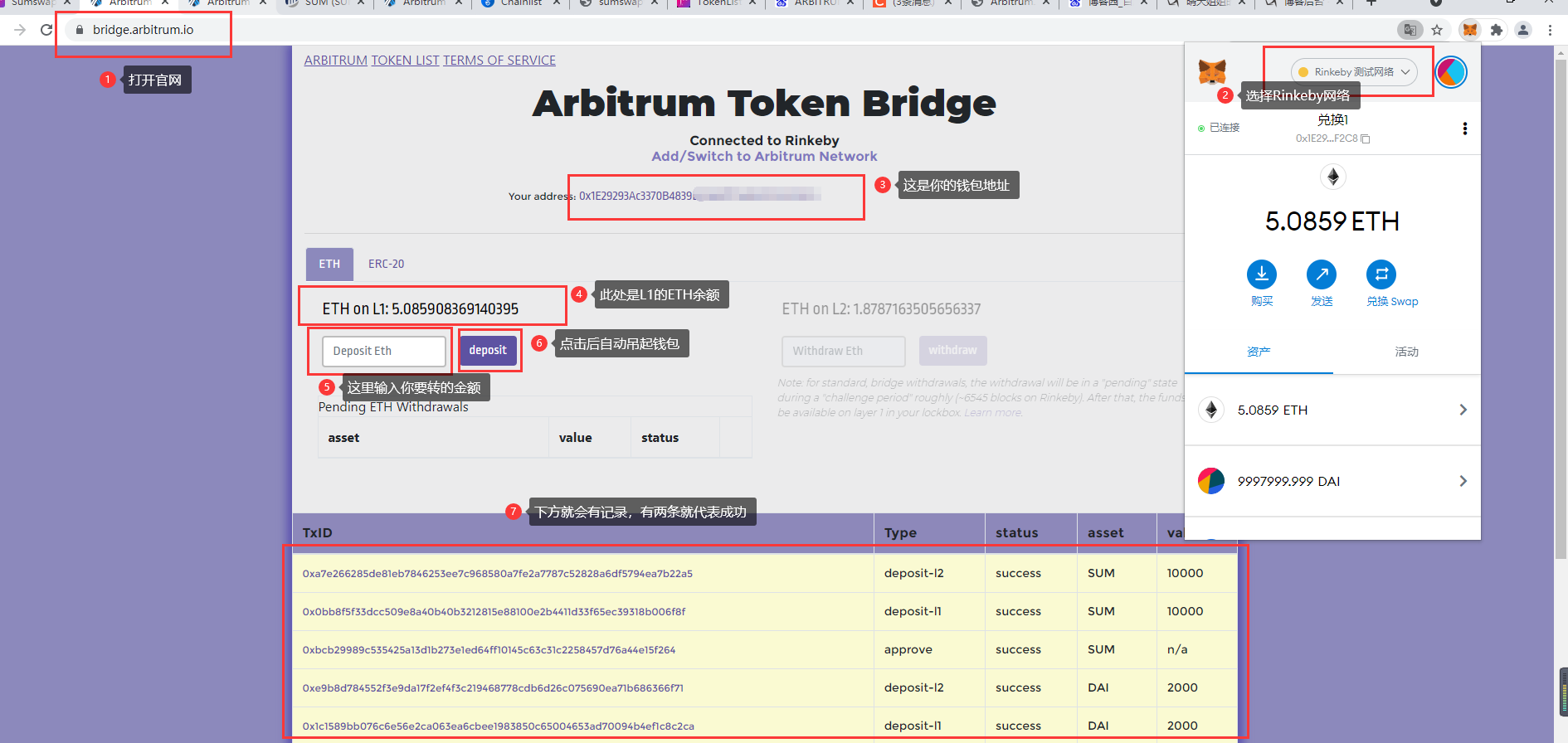Open transaction 0x0bb8f5f33dcc509e... link
The width and height of the screenshot is (1568, 743).
[494, 611]
